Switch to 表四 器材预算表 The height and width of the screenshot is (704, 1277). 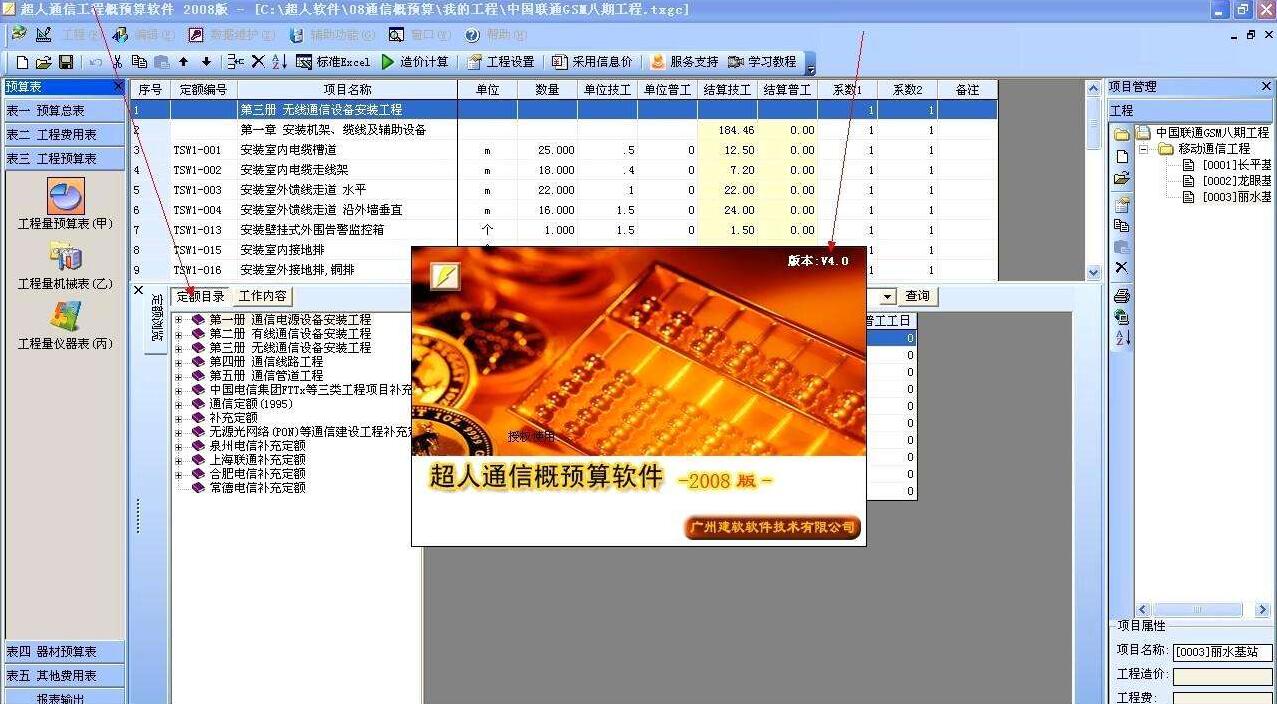64,652
